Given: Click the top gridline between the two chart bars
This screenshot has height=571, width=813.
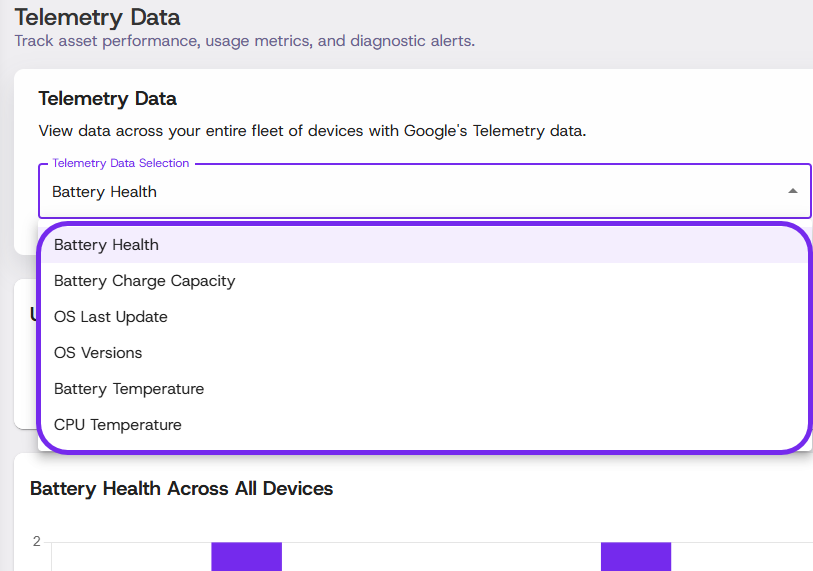Looking at the screenshot, I should pyautogui.click(x=440, y=543).
